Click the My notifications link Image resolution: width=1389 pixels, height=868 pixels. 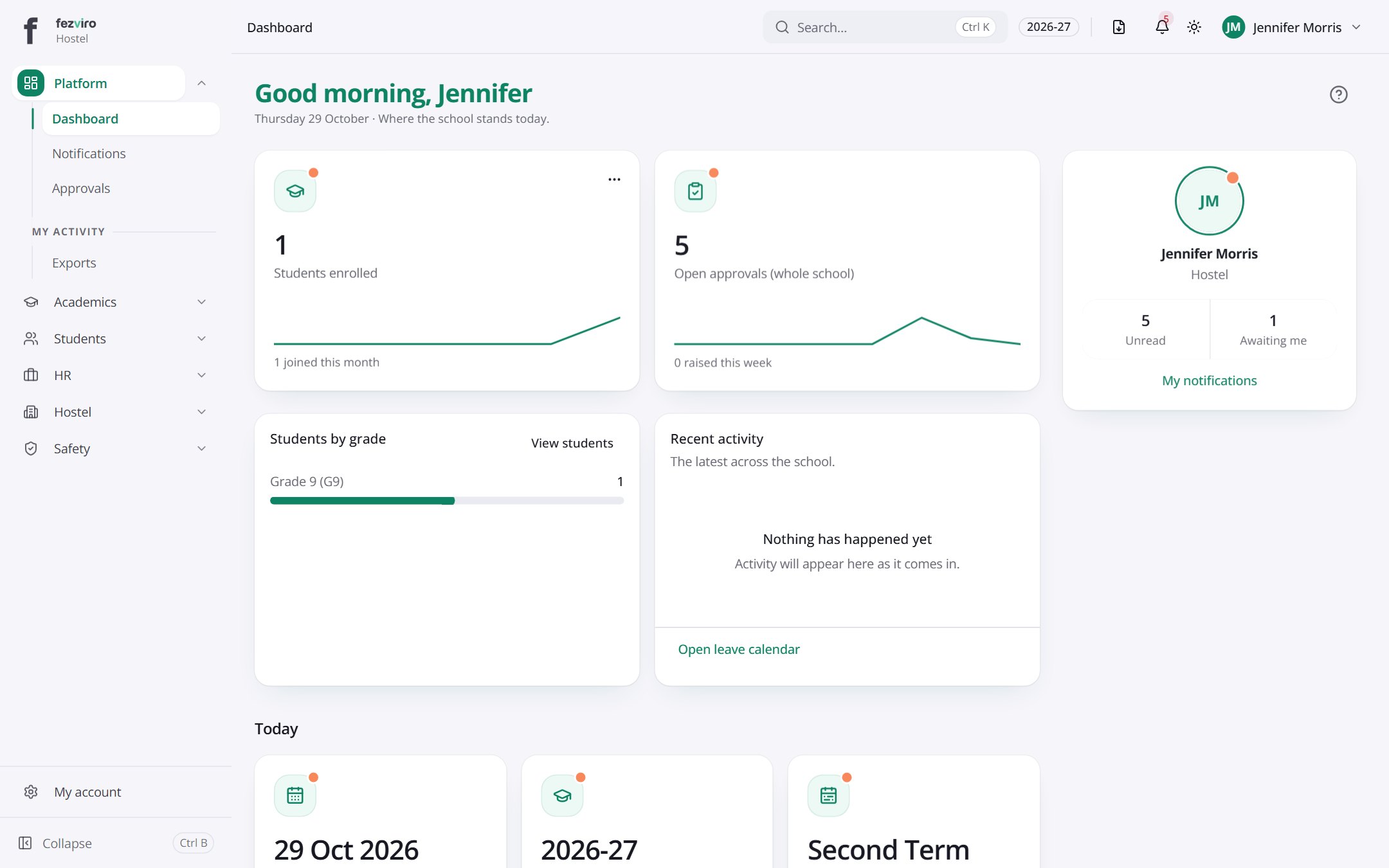click(1209, 381)
